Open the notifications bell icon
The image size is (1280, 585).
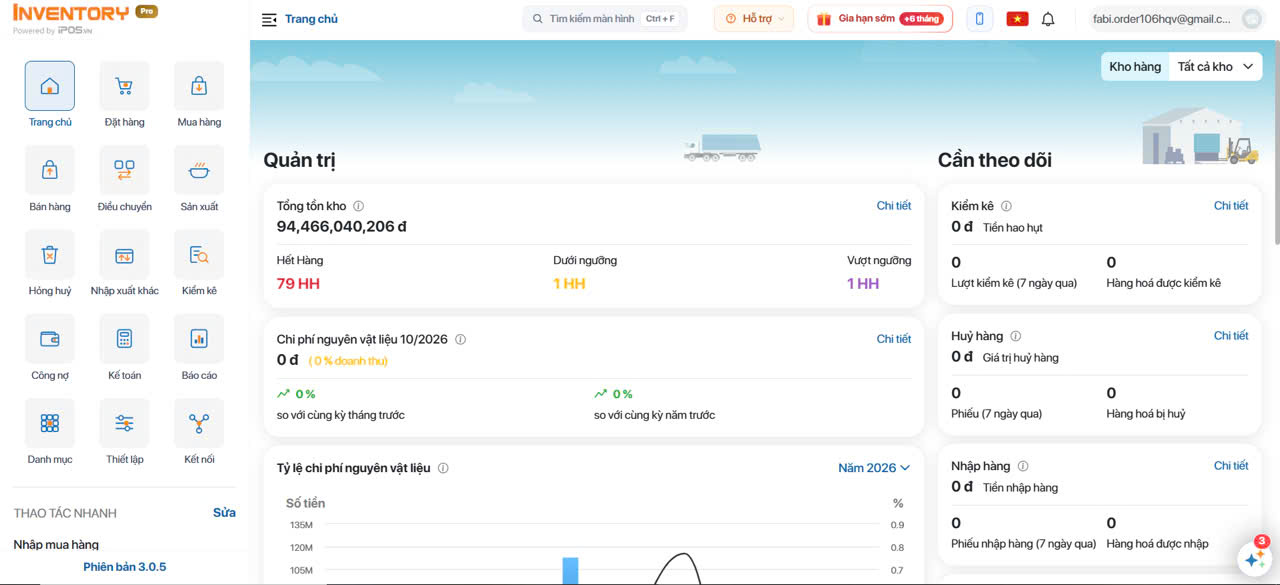click(1048, 19)
